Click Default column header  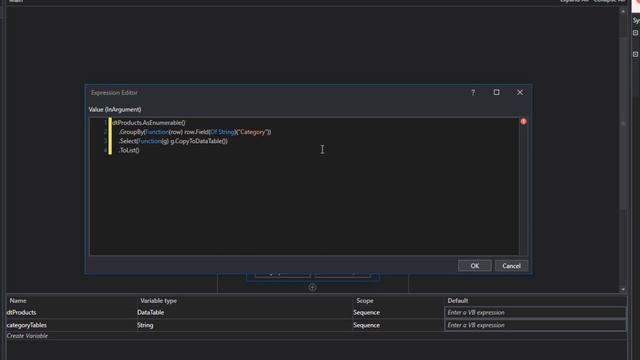point(458,300)
